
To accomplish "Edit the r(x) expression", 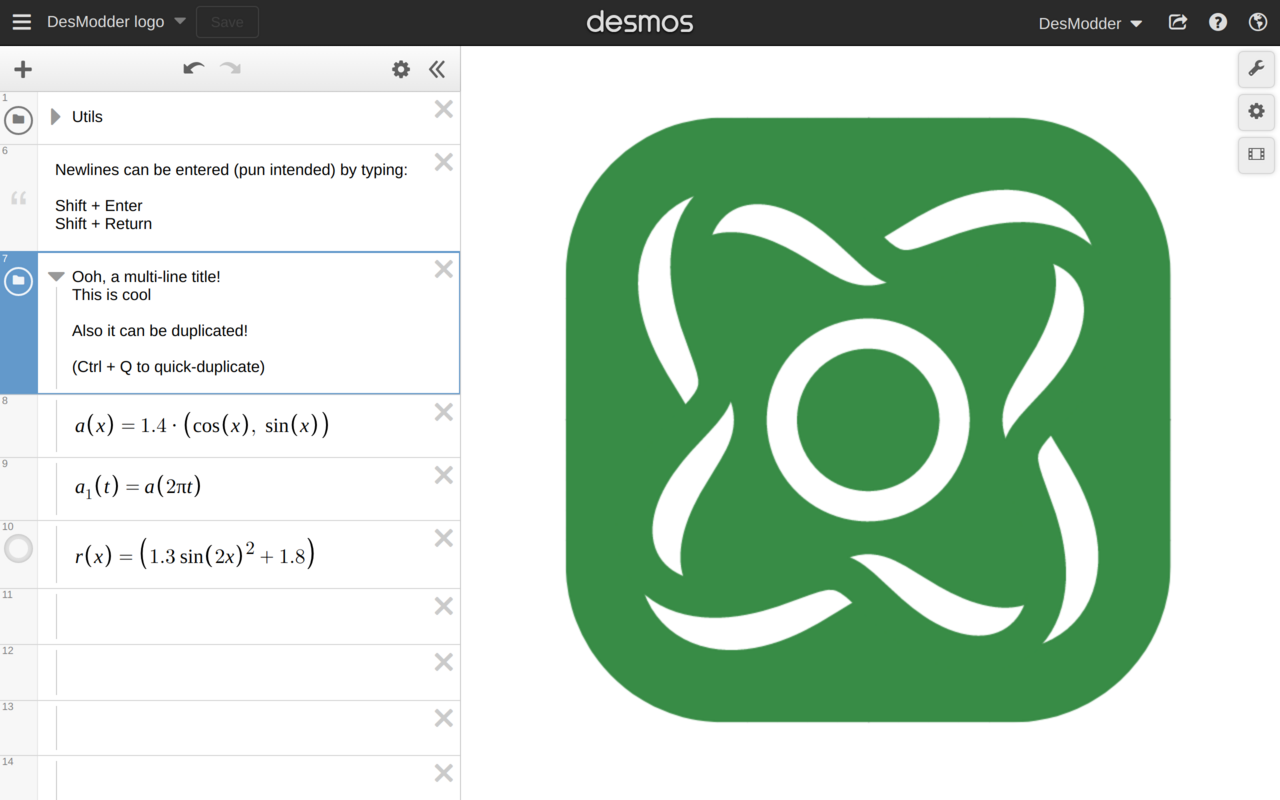I will pyautogui.click(x=195, y=554).
